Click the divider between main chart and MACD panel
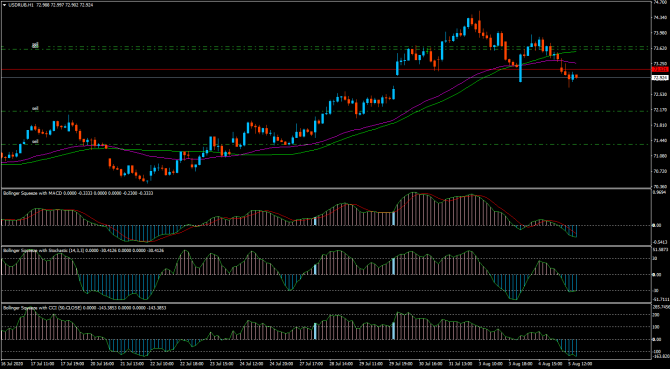 pyautogui.click(x=325, y=189)
